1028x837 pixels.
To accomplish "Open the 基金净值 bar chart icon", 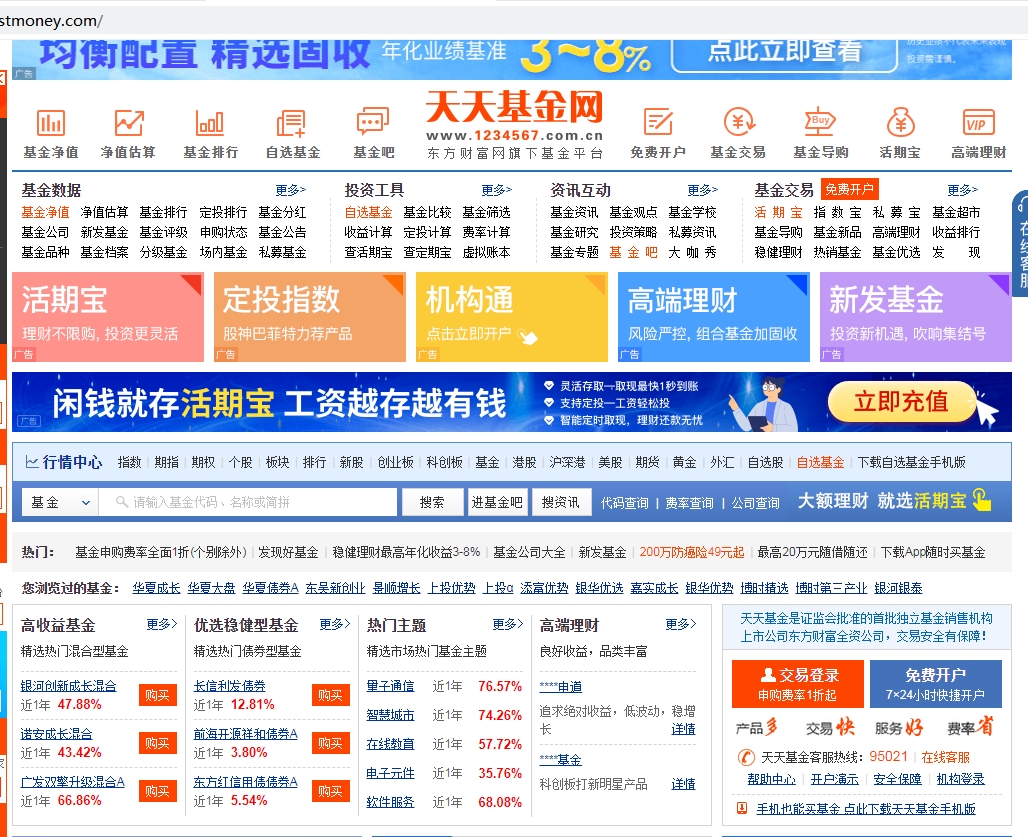I will pyautogui.click(x=50, y=123).
